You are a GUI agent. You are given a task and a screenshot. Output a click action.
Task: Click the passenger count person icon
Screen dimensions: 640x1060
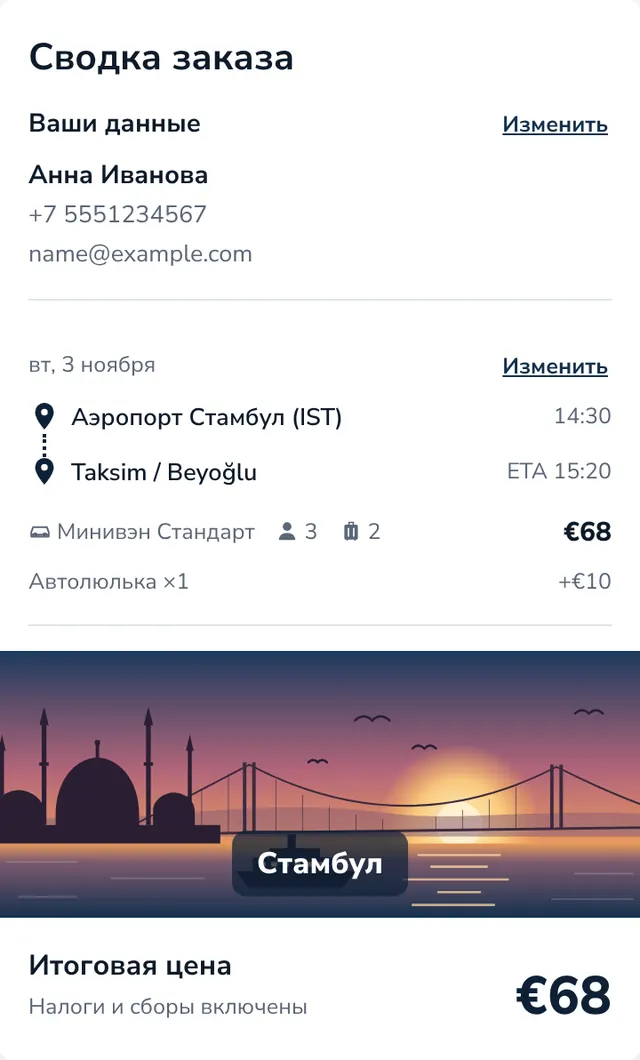(x=287, y=532)
